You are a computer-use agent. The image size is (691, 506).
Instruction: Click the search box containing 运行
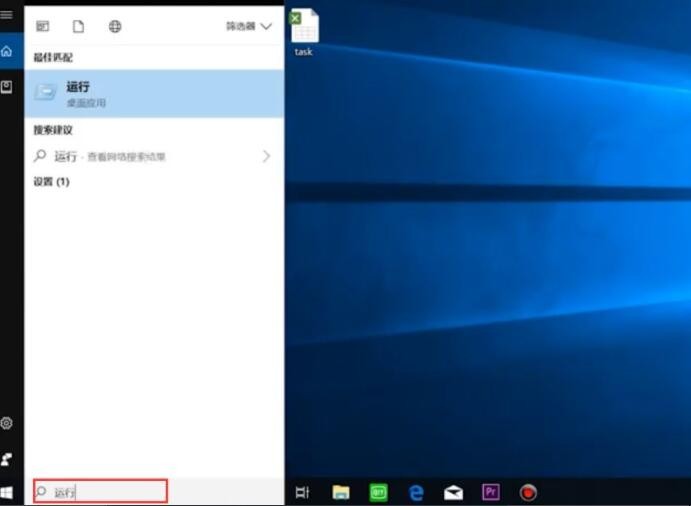(100, 492)
